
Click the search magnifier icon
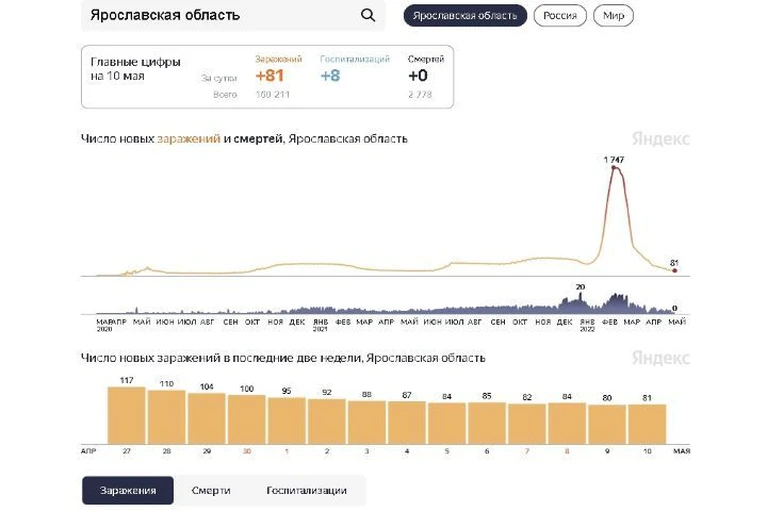[x=368, y=16]
